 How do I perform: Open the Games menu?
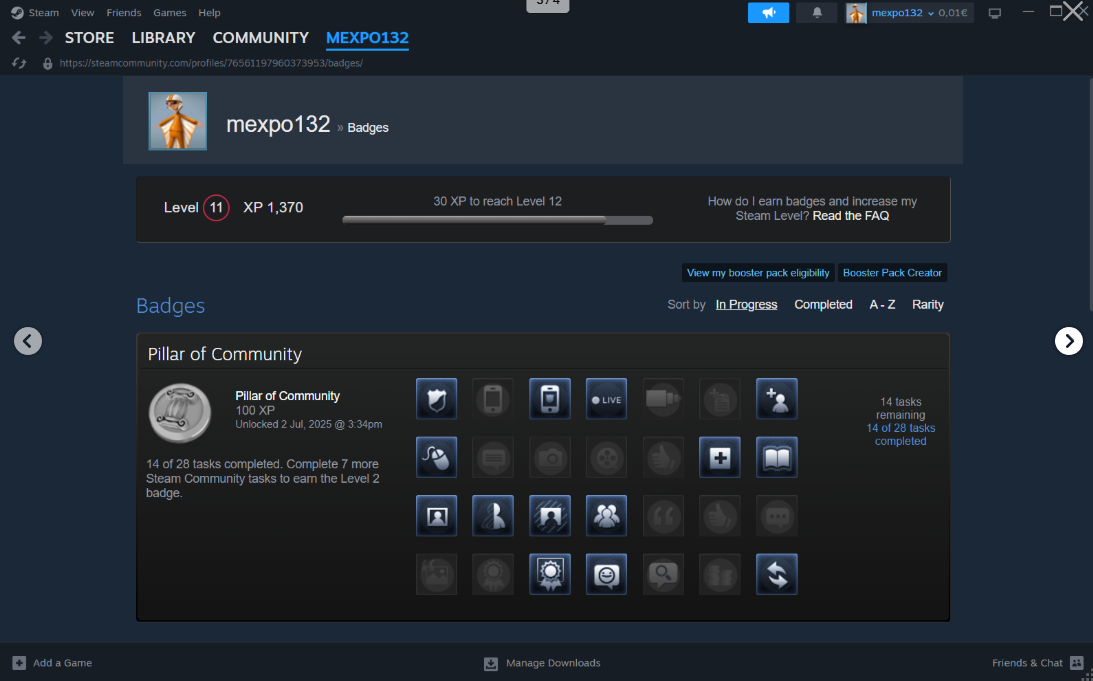(169, 13)
